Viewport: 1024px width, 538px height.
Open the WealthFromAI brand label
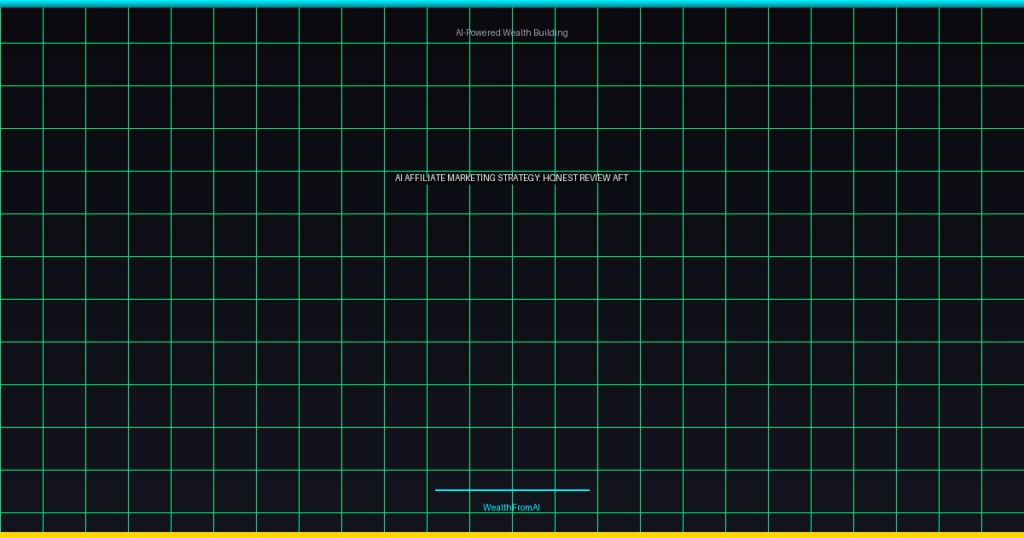coord(511,508)
